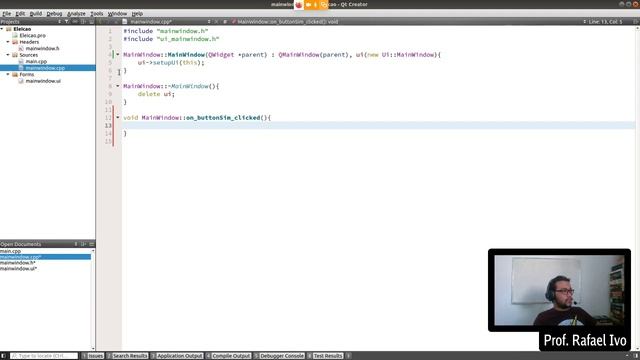The height and width of the screenshot is (360, 640).
Task: Split the Projects side panel
Action: tap(84, 22)
